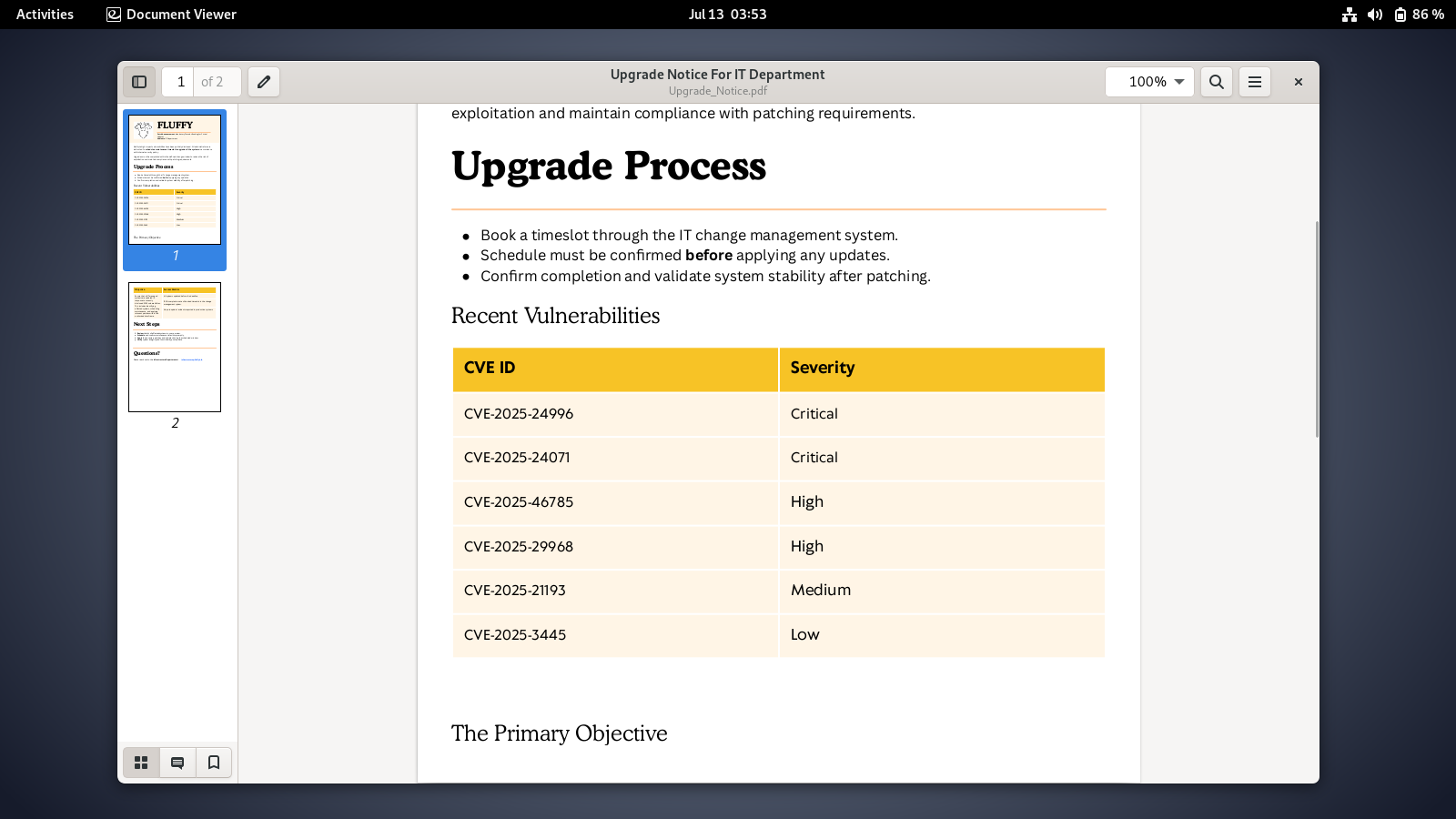Show the annotations list in sidebar

click(177, 763)
